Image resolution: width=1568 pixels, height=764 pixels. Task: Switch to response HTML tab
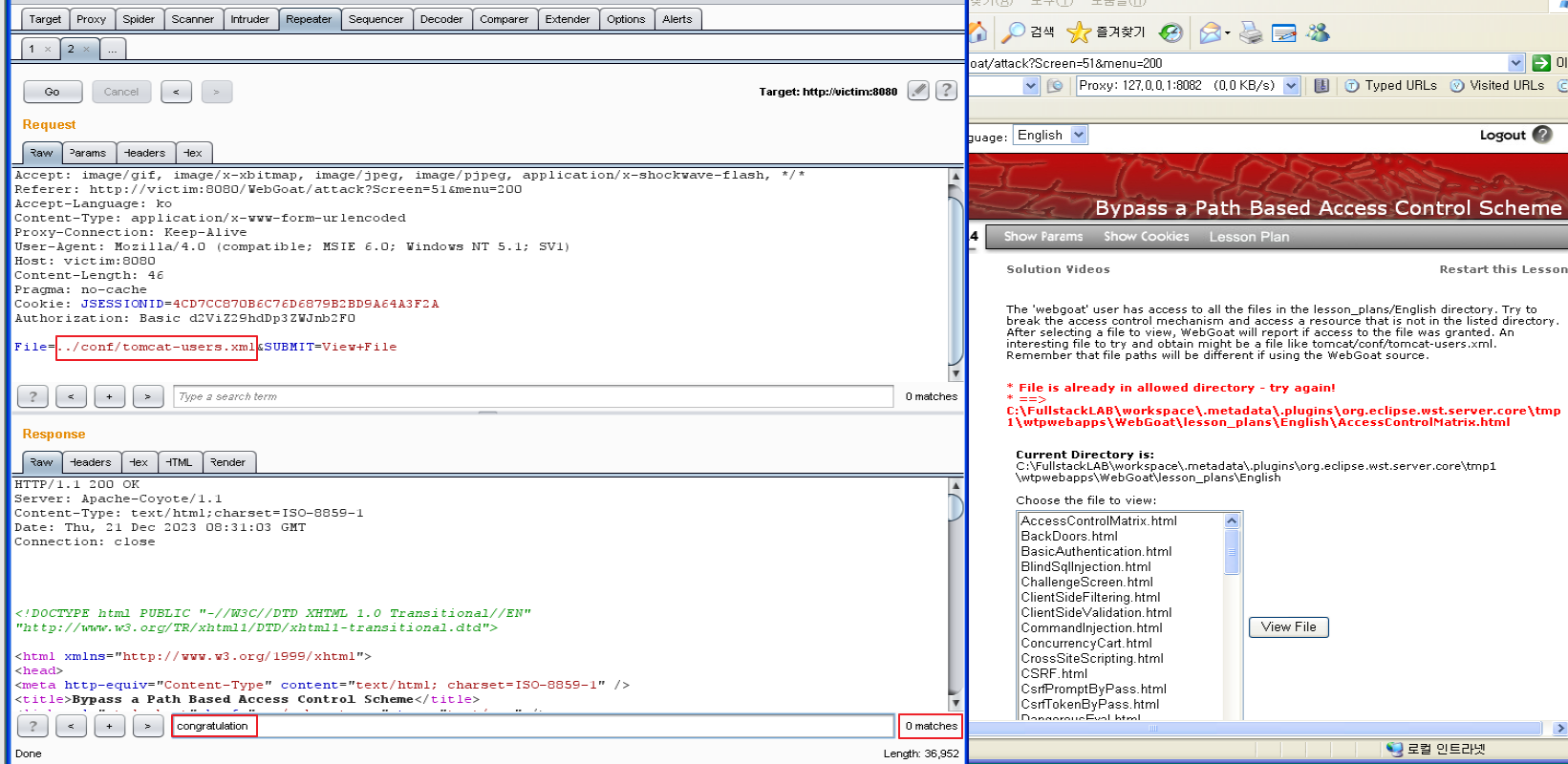point(179,462)
